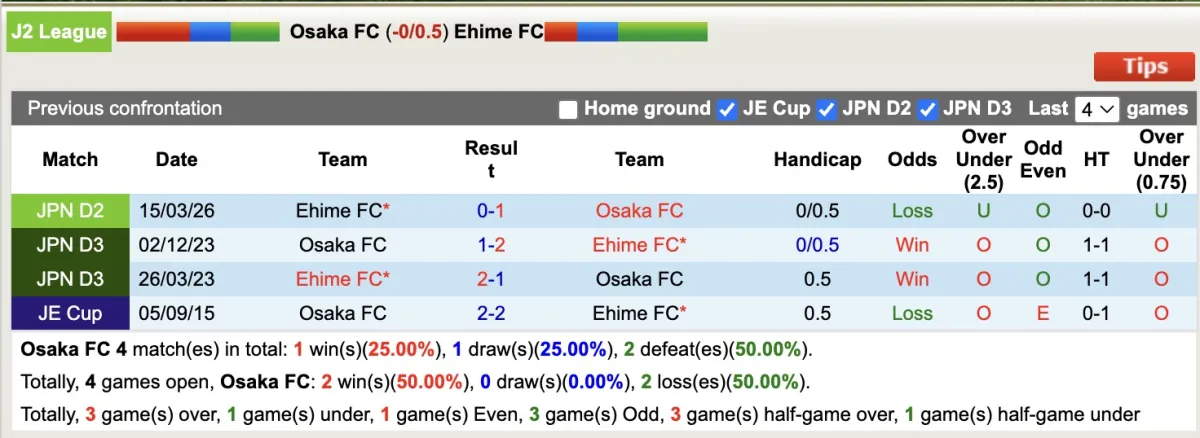The height and width of the screenshot is (438, 1200).
Task: Click the J2 League green badge
Action: [58, 32]
